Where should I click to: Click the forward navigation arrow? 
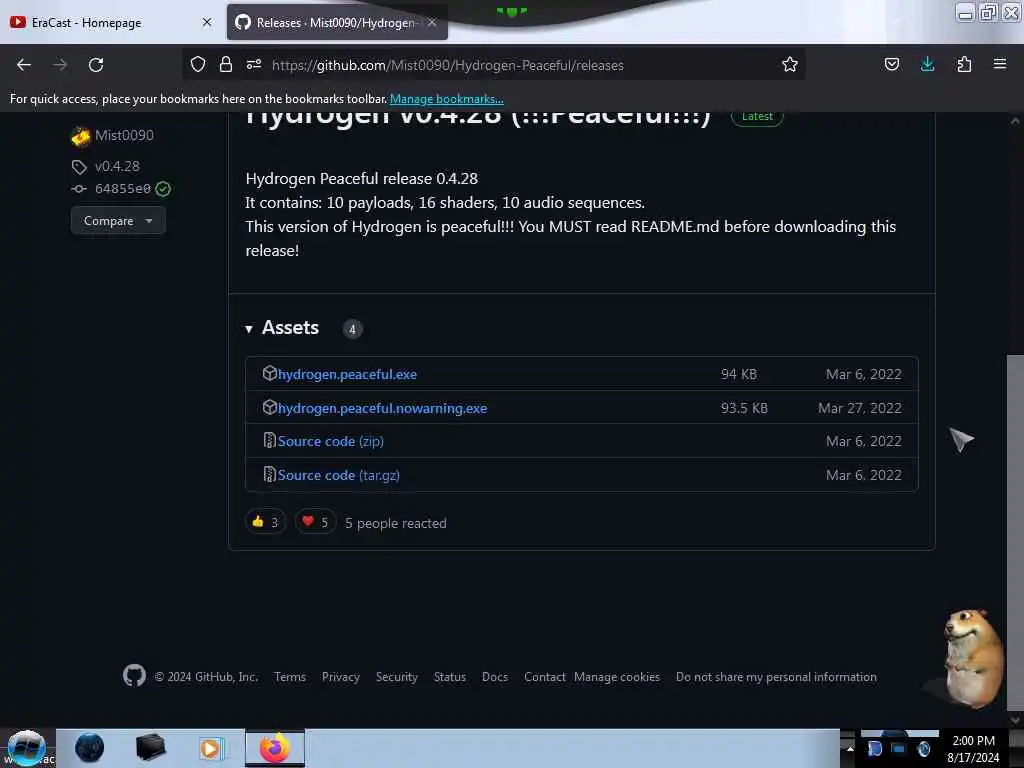tap(60, 65)
